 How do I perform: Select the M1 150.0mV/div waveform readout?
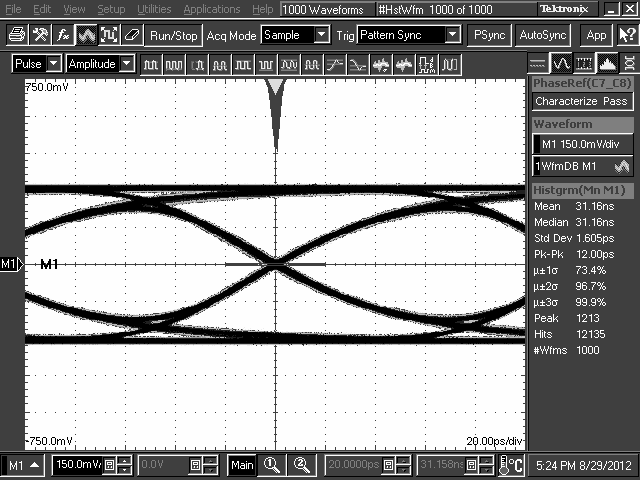point(582,144)
